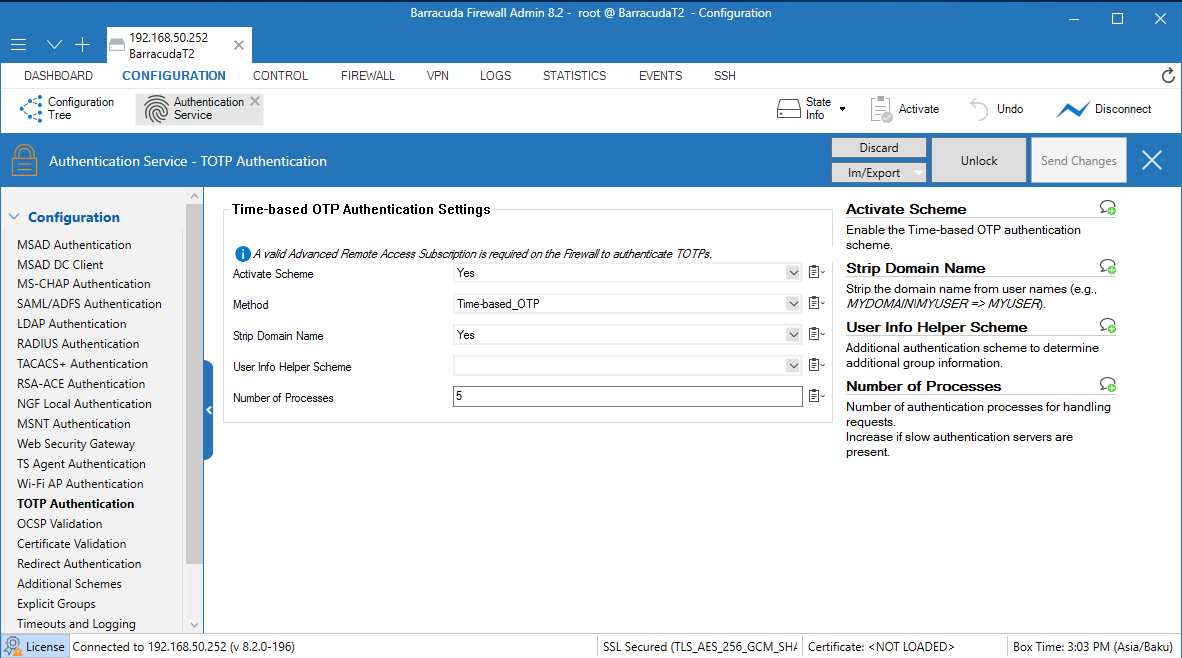
Task: Open RSA-ACE Authentication settings
Action: [81, 384]
